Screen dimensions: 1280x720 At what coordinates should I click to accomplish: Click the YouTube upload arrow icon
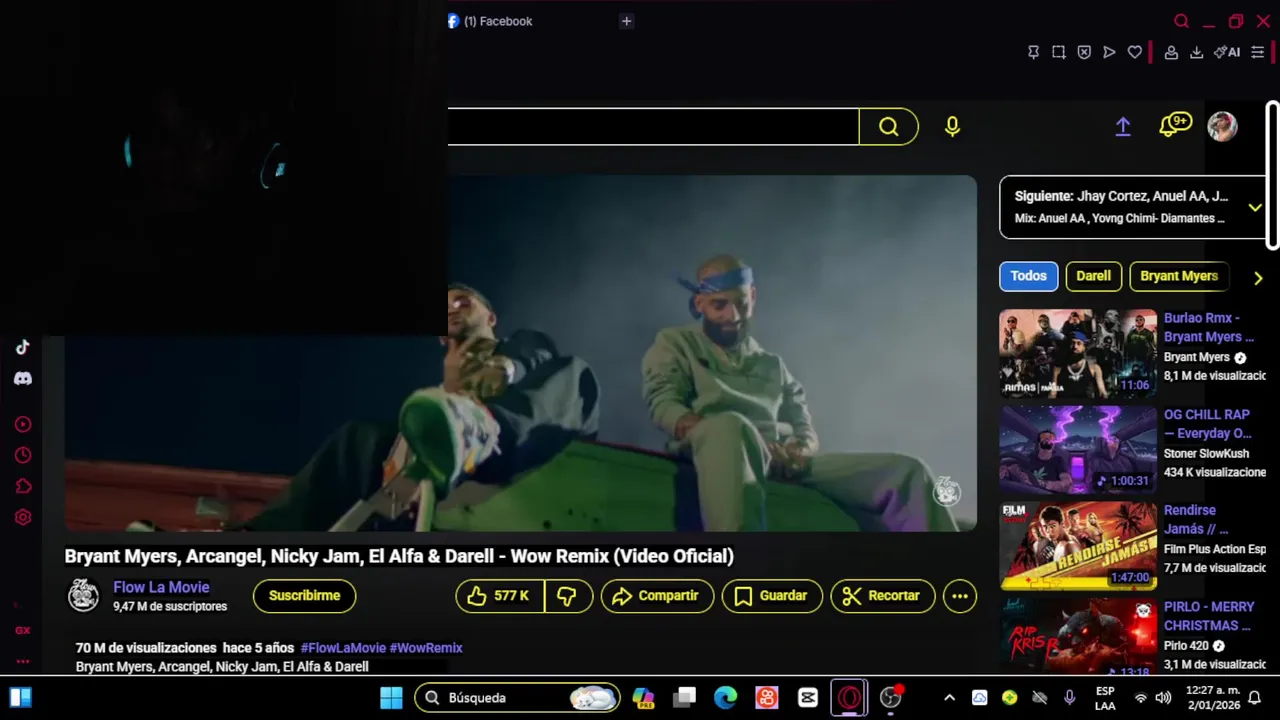[1123, 126]
